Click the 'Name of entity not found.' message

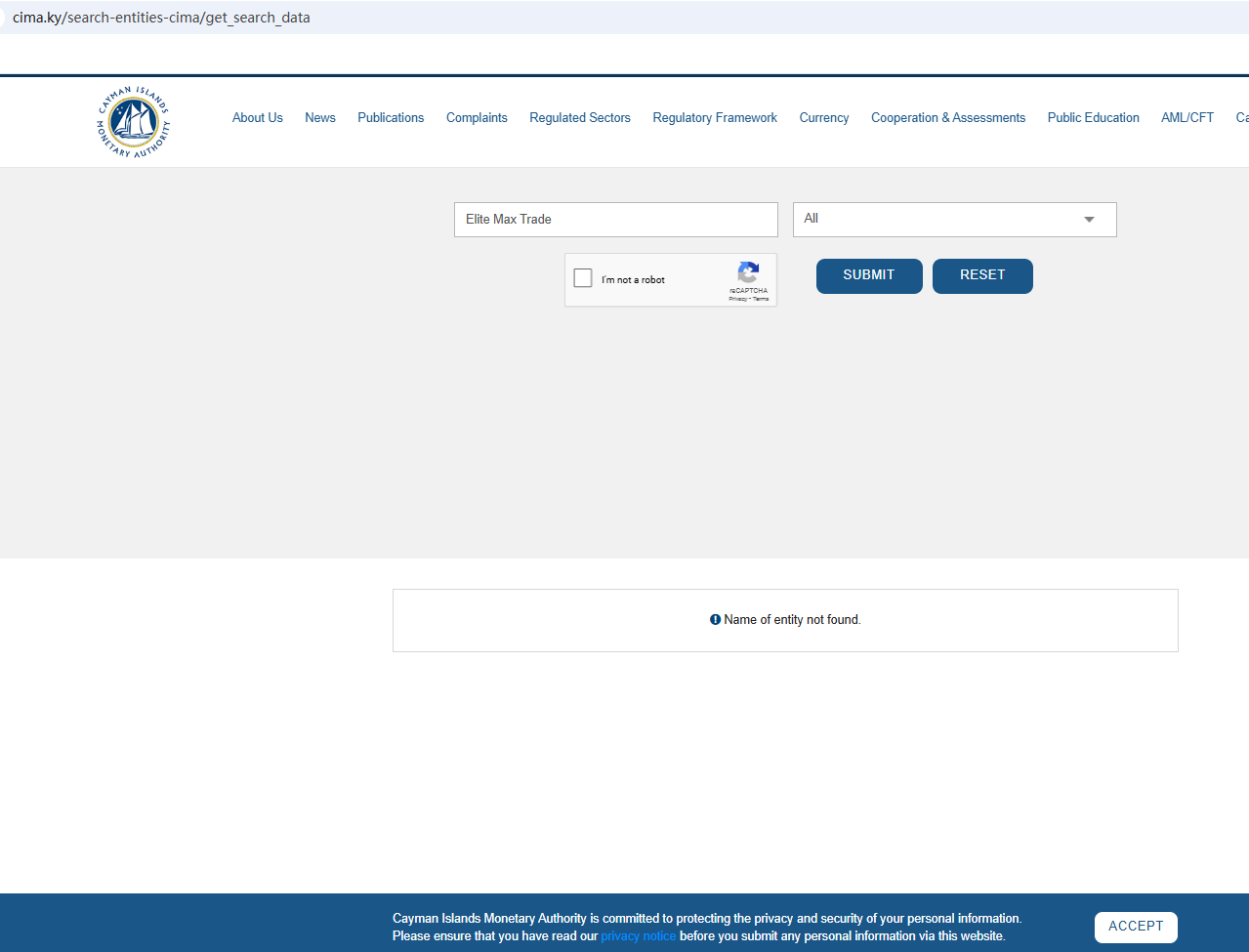pyautogui.click(x=792, y=620)
